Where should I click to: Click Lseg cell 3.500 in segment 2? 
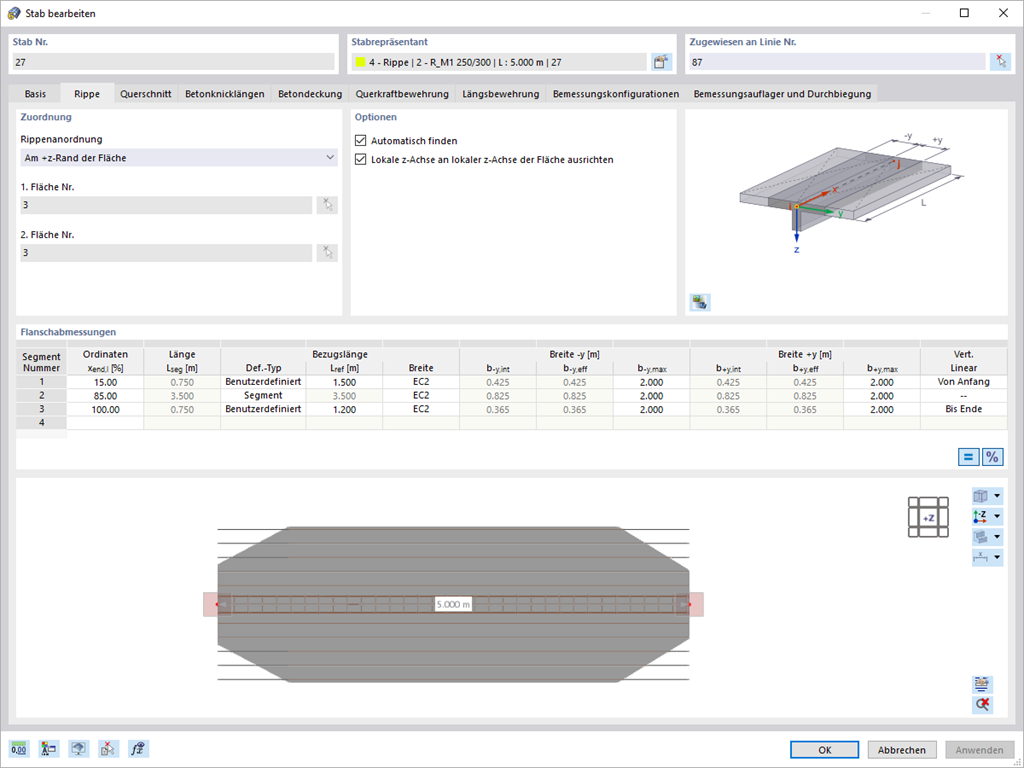(182, 396)
